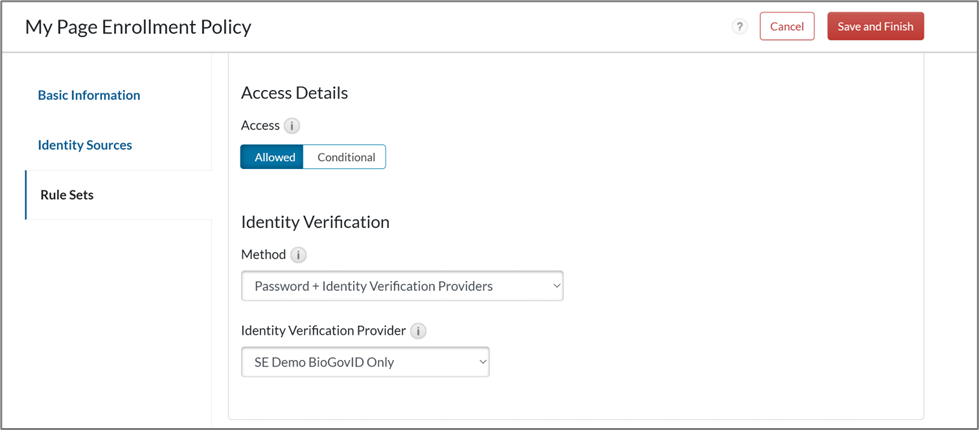This screenshot has height=430, width=979.
Task: Show info for Identity Verification Provider
Action: (x=418, y=331)
